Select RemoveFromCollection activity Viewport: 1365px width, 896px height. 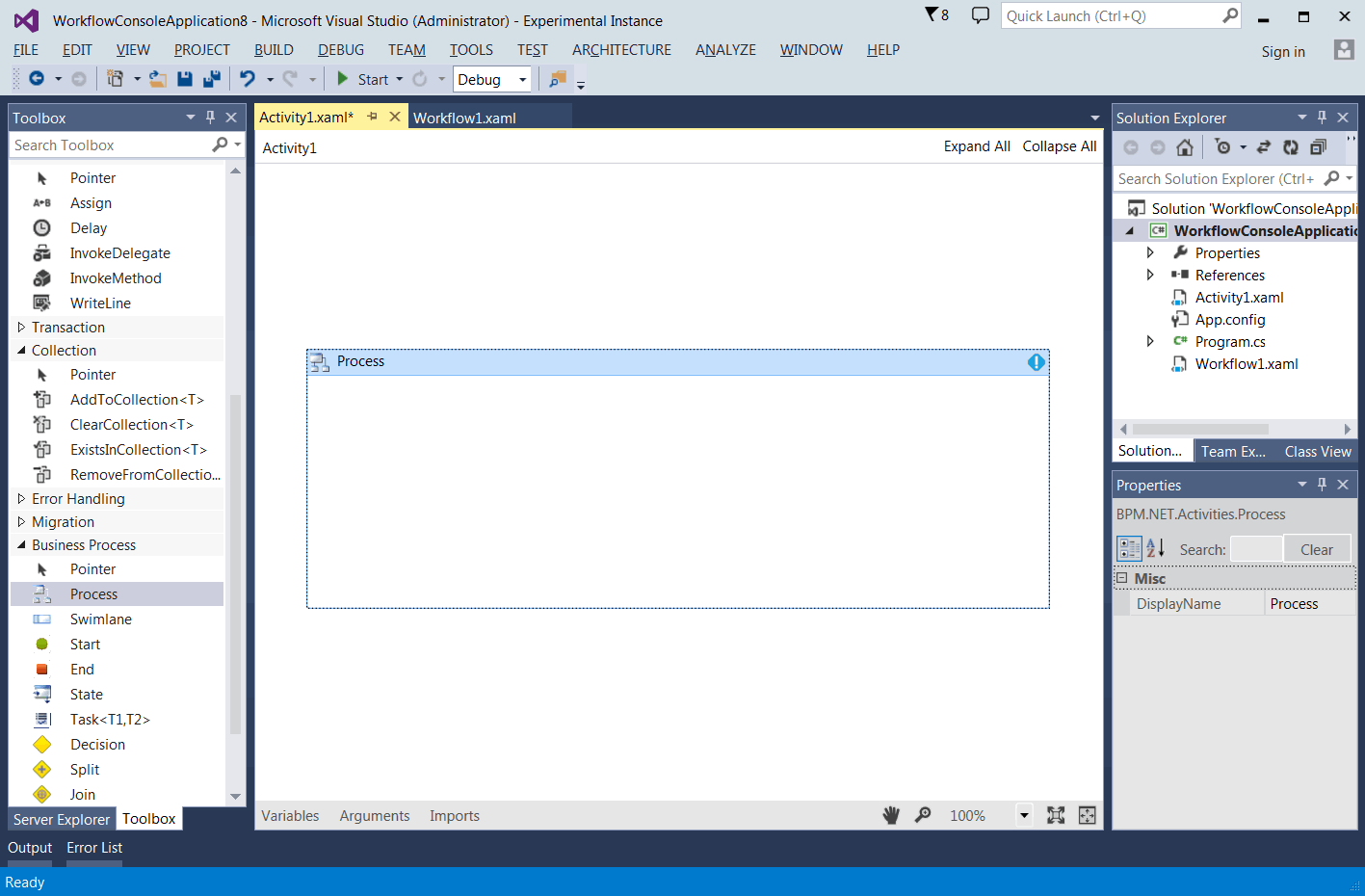(x=144, y=475)
